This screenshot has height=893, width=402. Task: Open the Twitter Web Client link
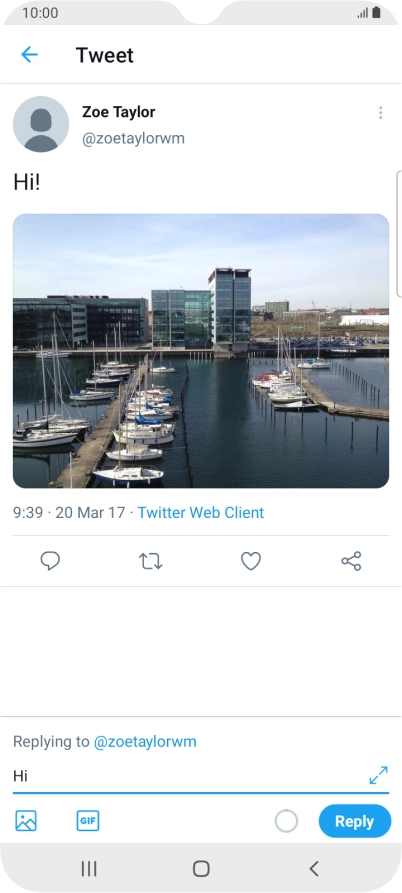201,513
